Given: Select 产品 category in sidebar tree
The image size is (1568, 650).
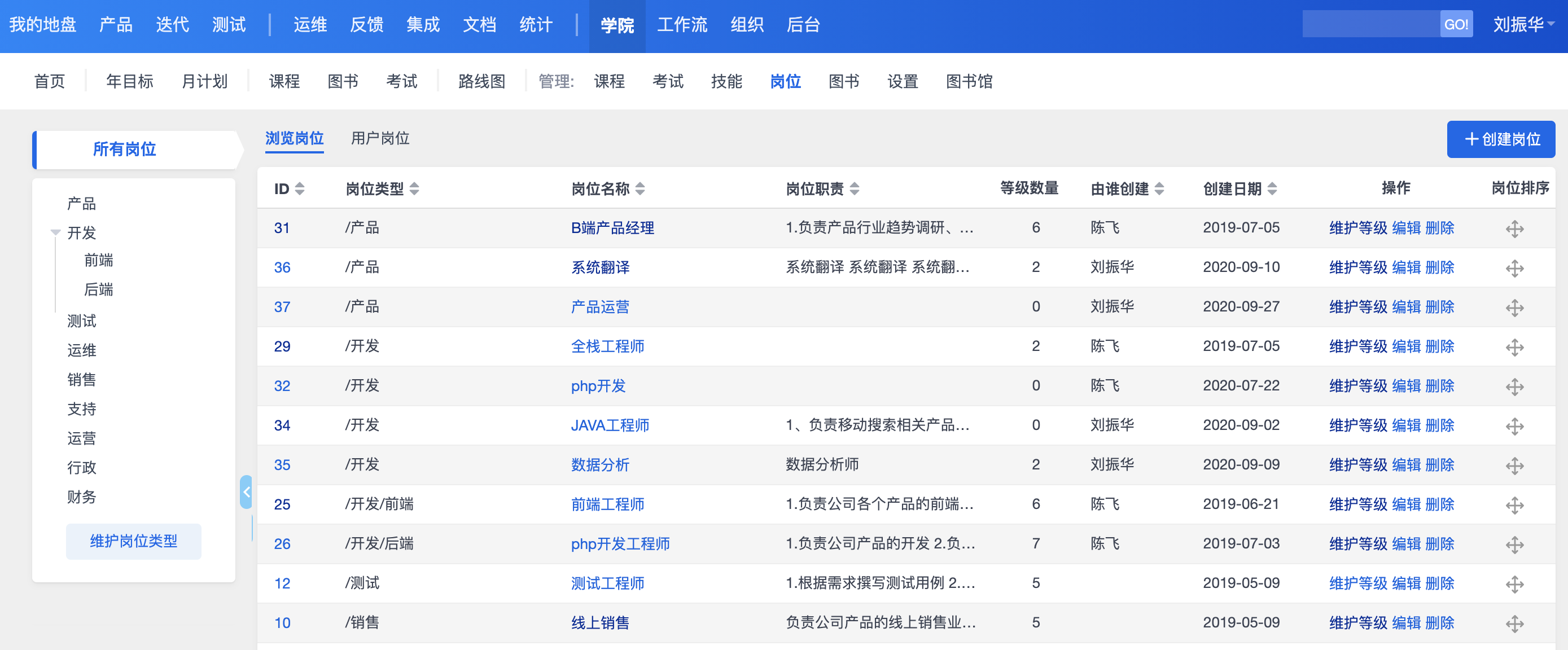Looking at the screenshot, I should (x=82, y=203).
